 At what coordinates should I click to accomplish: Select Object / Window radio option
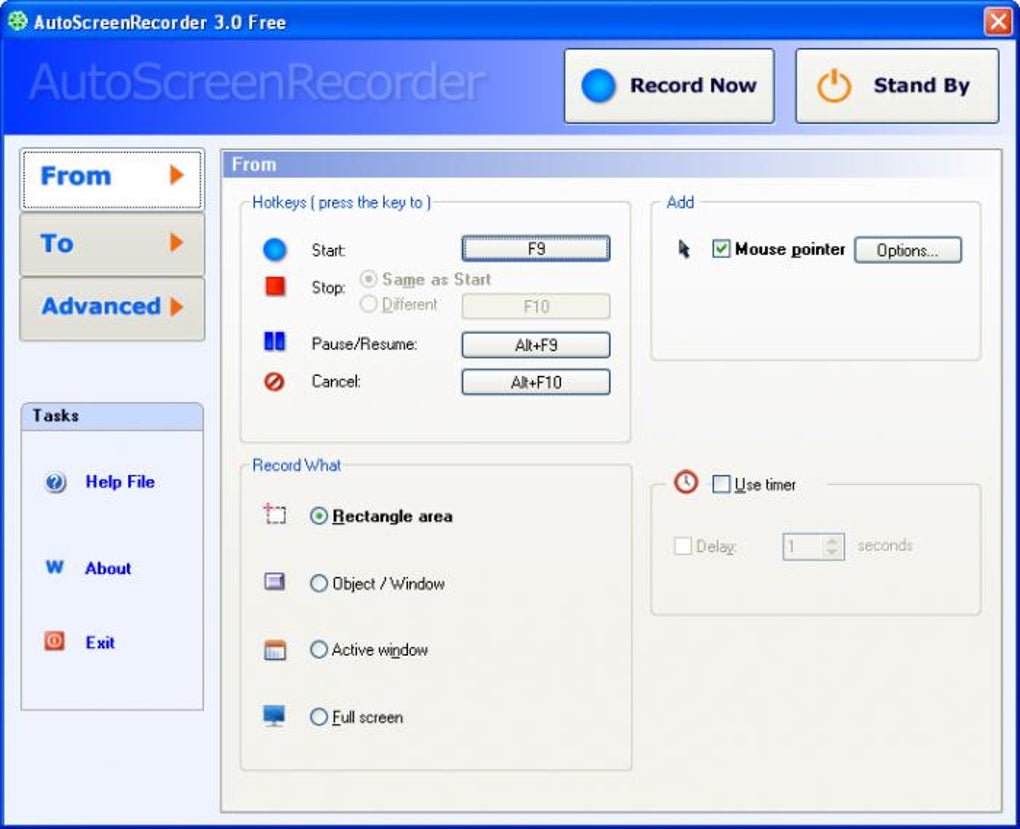point(319,583)
